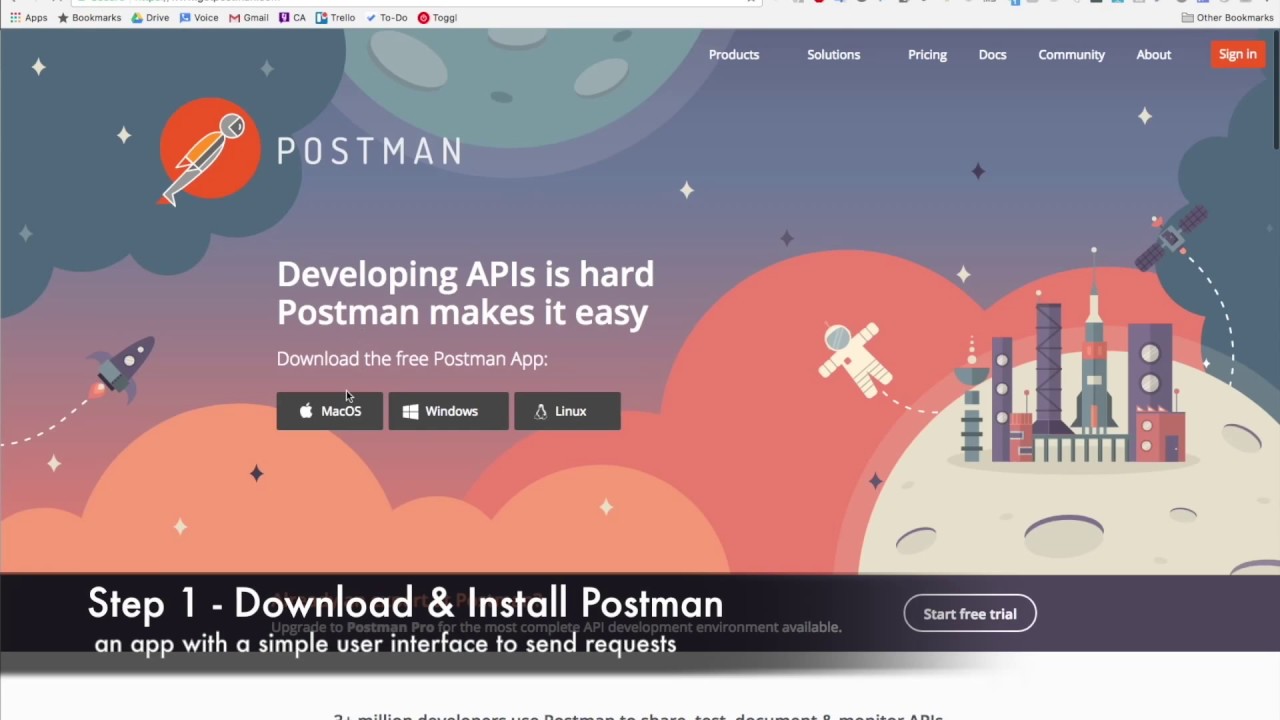Click the Postman astronaut logo
This screenshot has height=720, width=1280.
click(209, 150)
